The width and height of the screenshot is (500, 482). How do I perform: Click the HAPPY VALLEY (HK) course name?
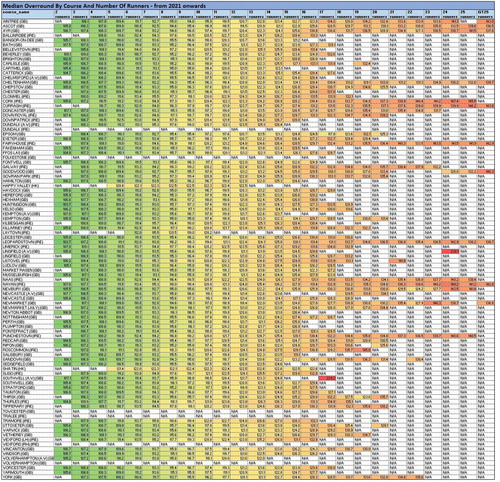coord(21,185)
